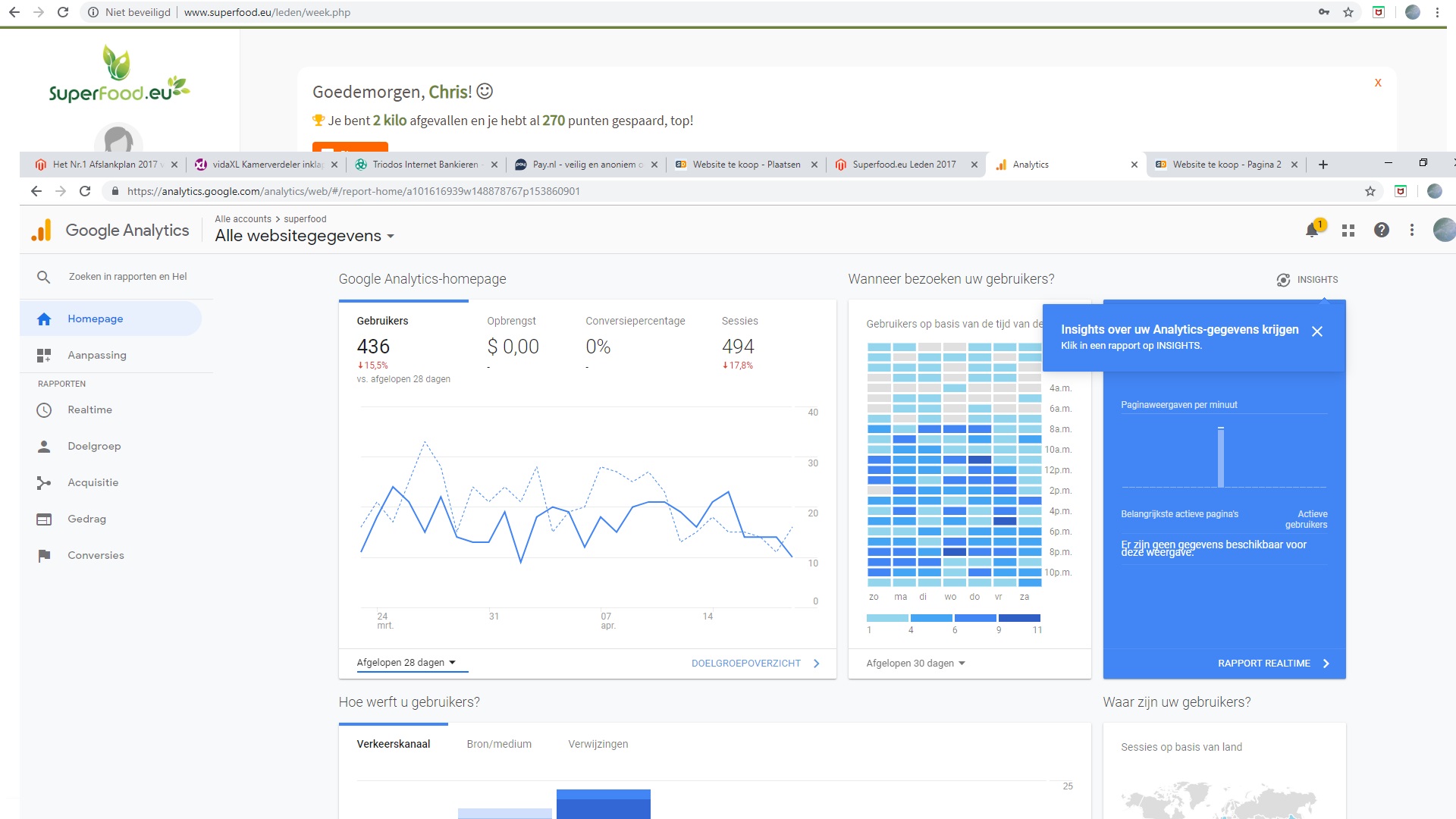
Task: Open a new tab with plus button
Action: [1323, 165]
